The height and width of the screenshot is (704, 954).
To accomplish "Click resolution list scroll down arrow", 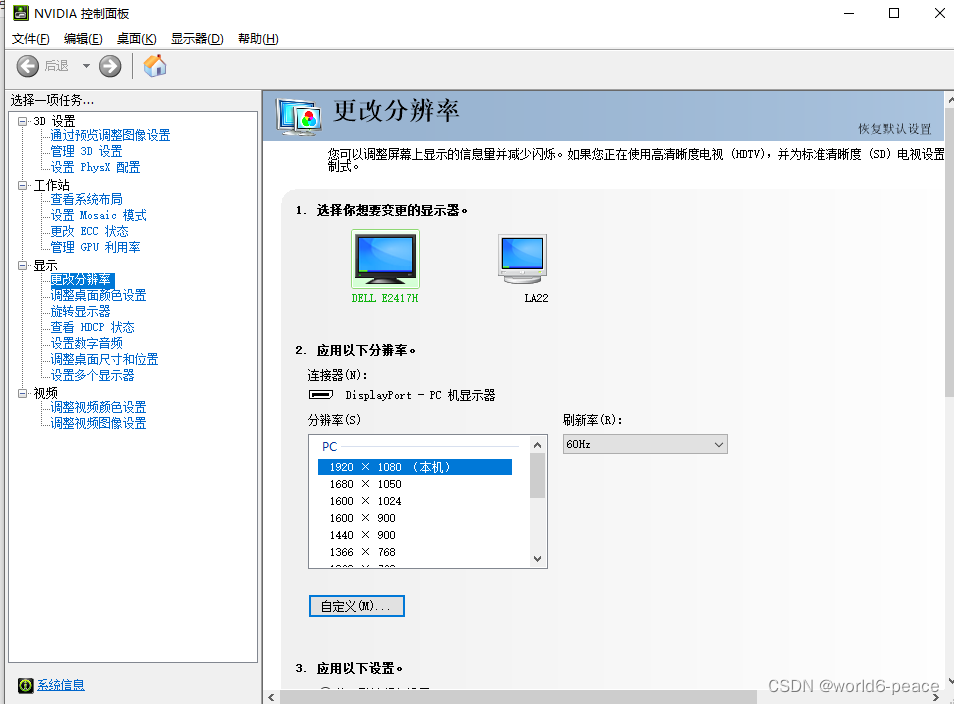I will point(537,559).
